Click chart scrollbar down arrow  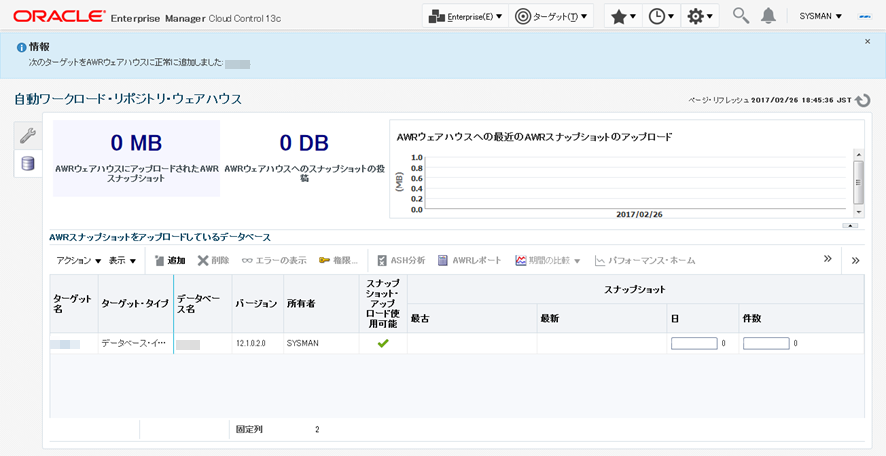pyautogui.click(x=858, y=212)
